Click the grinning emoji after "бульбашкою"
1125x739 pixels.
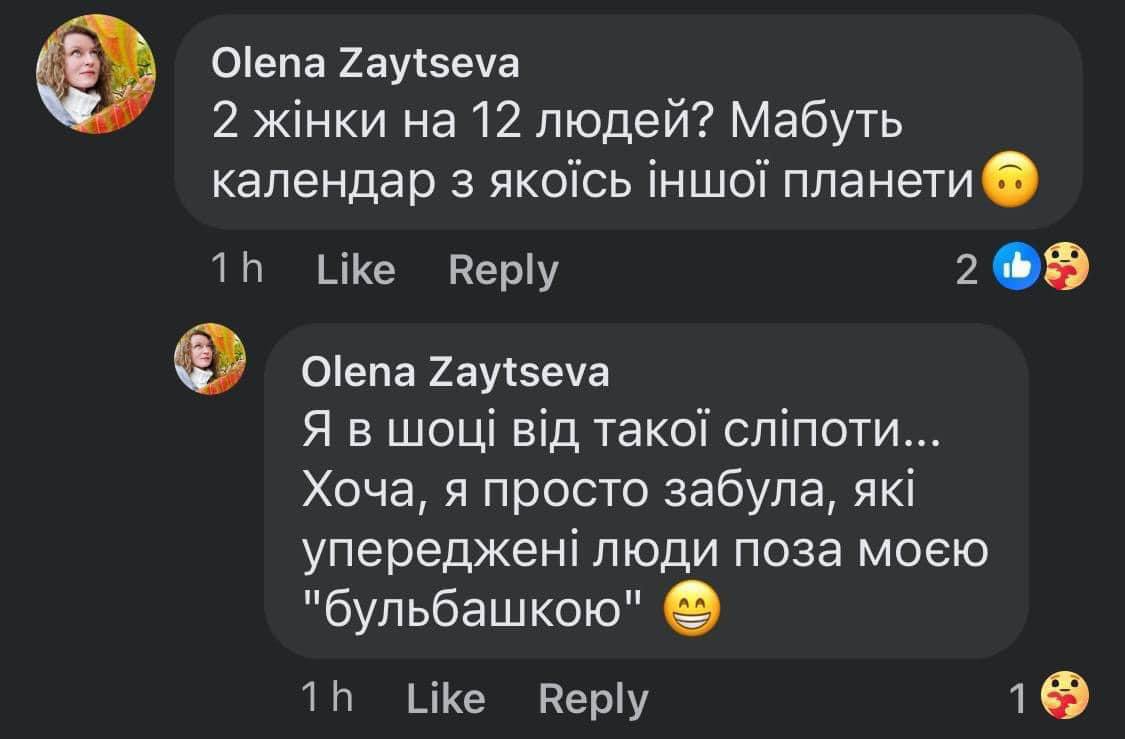(x=691, y=612)
